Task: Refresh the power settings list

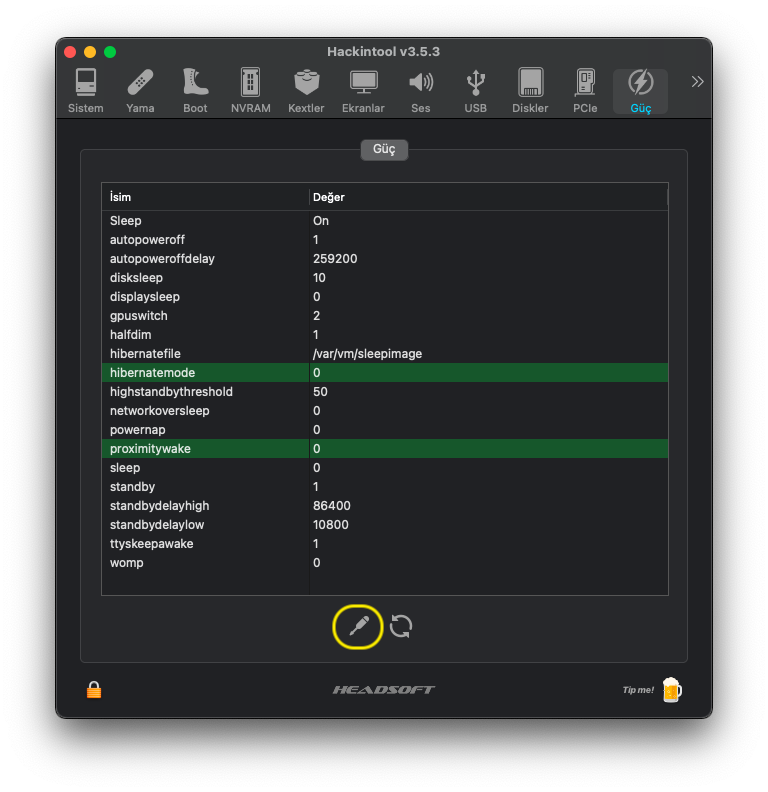Action: coord(401,627)
